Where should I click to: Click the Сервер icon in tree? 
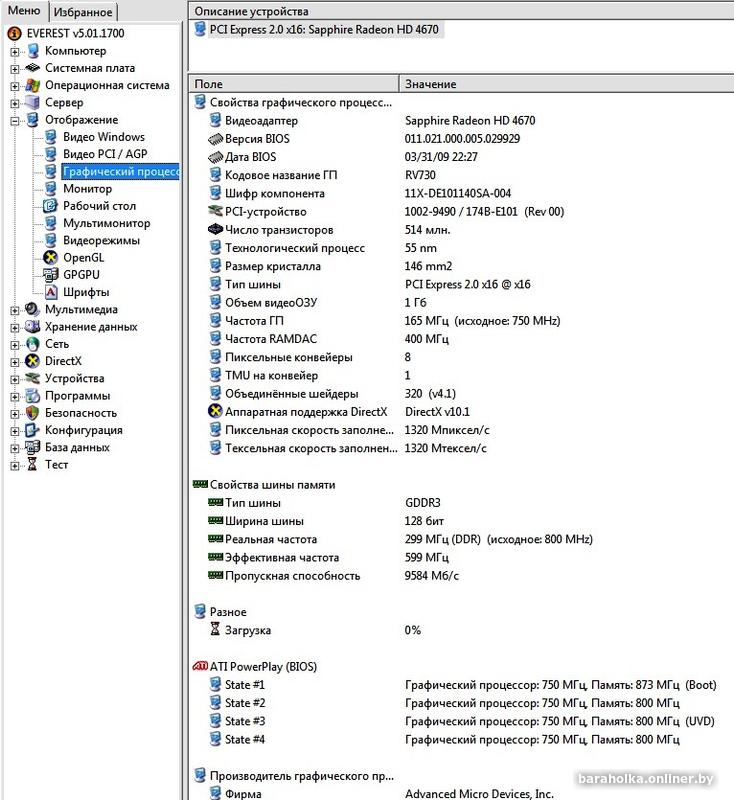(33, 103)
